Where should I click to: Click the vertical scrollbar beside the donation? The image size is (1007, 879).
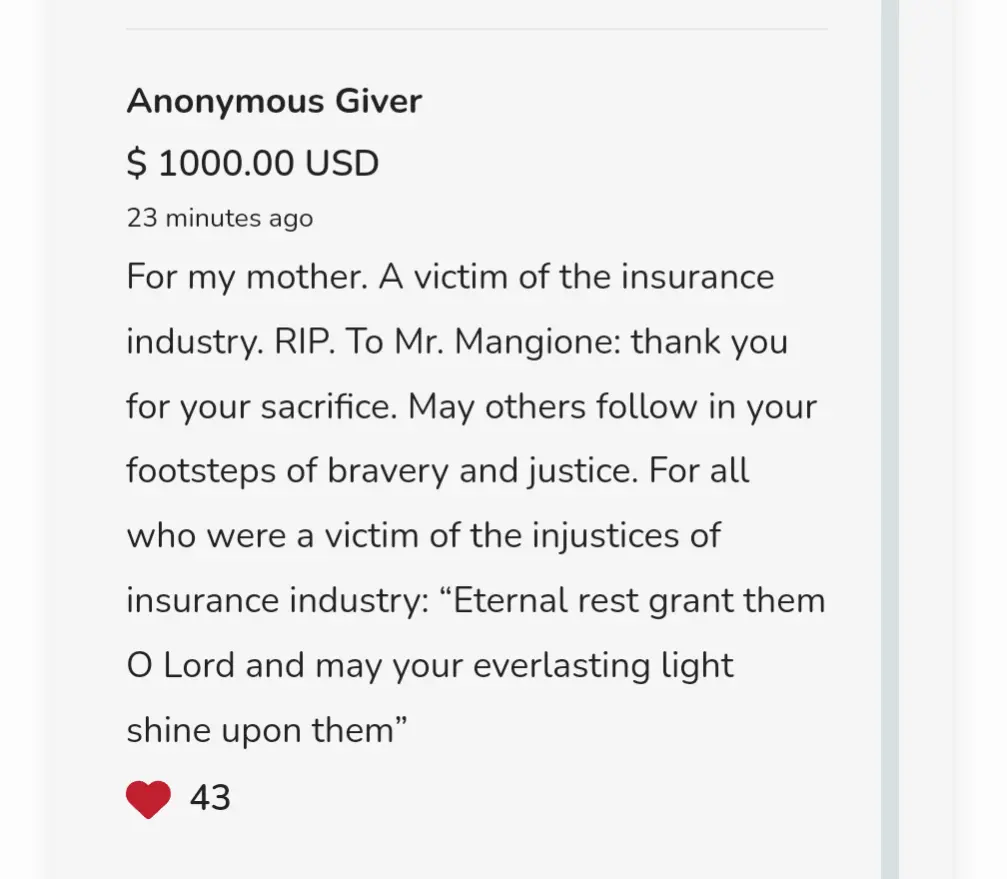tap(889, 439)
